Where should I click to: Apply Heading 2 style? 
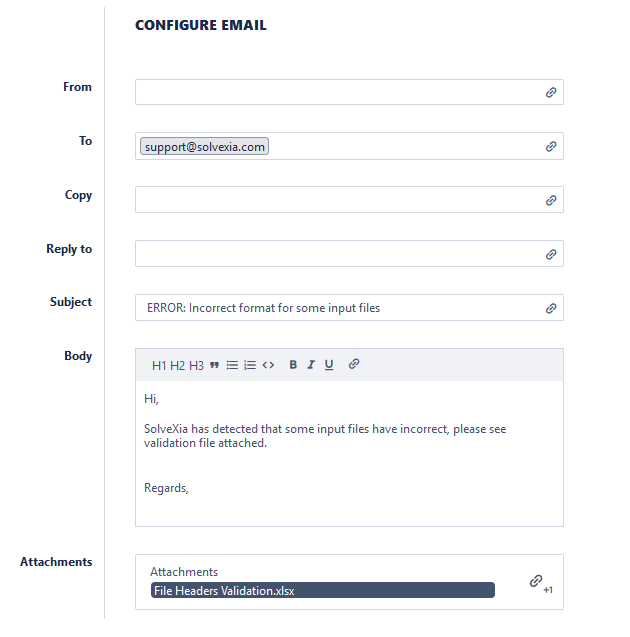coord(177,365)
